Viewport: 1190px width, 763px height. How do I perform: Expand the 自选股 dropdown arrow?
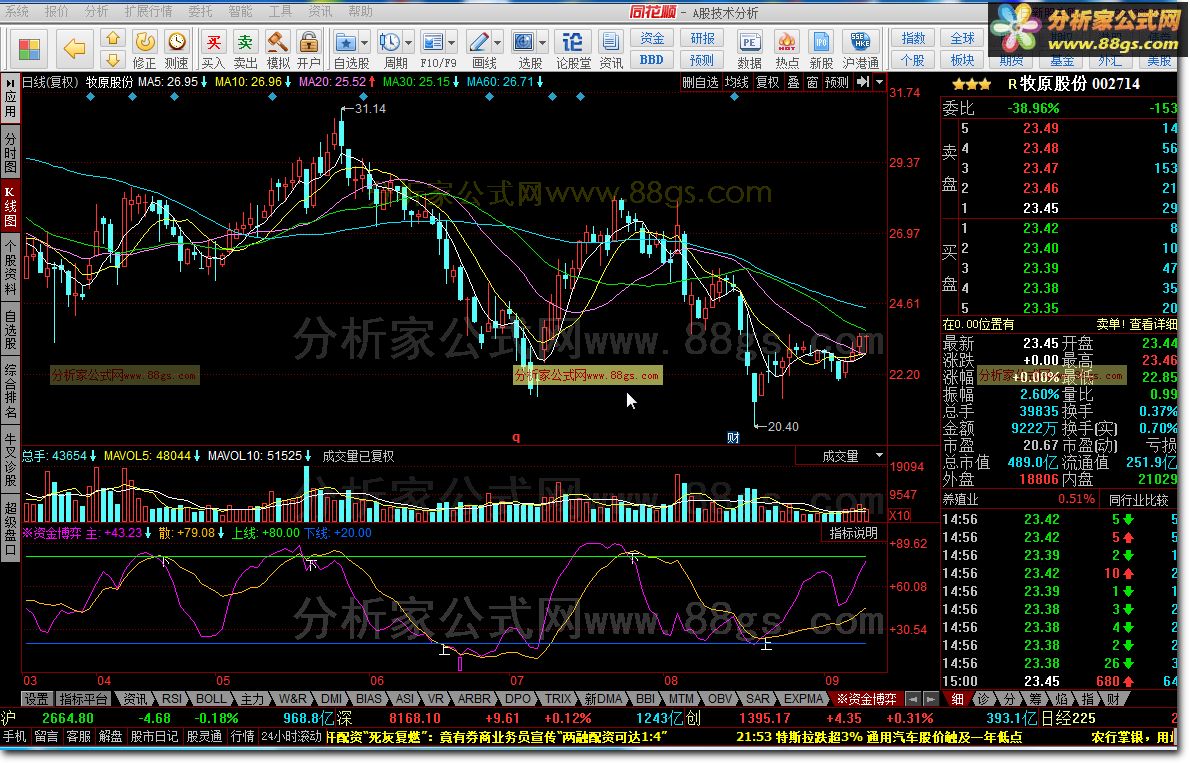pos(364,43)
